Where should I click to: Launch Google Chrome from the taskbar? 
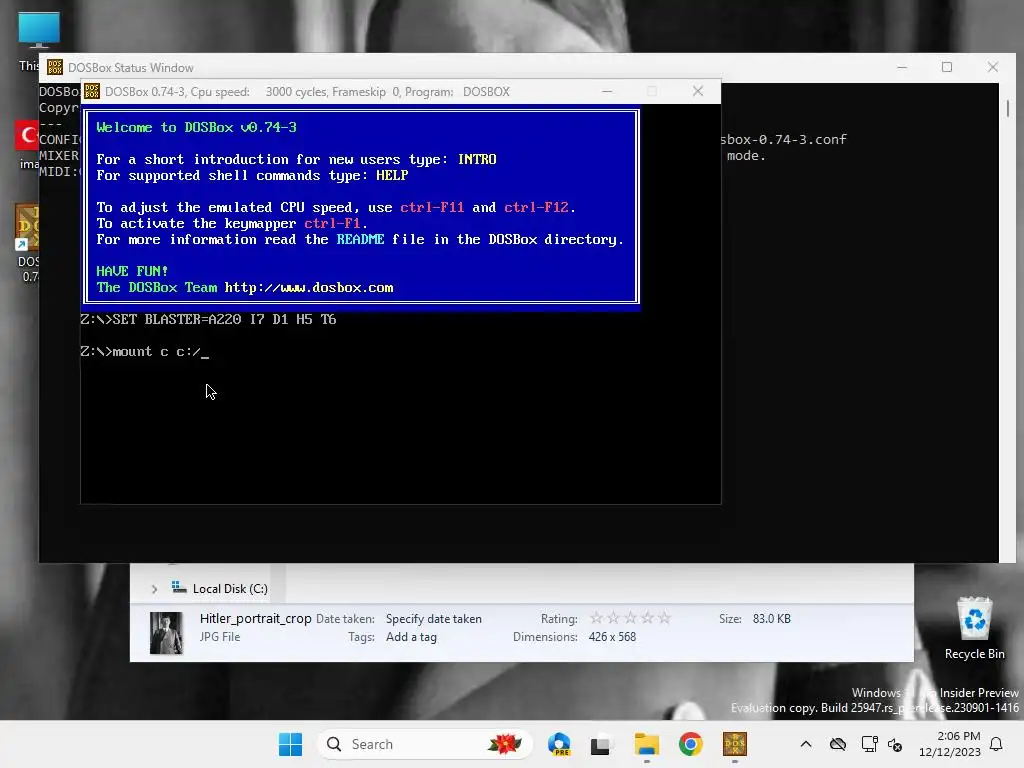point(690,744)
